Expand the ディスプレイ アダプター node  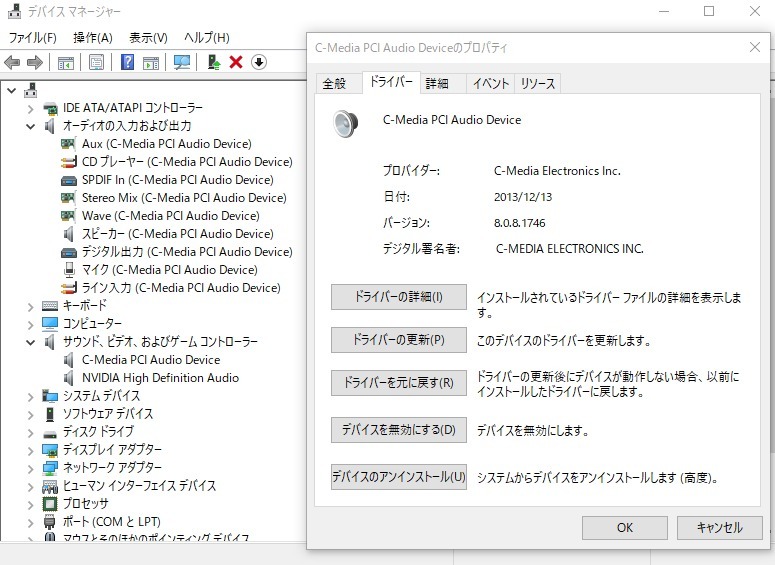pos(31,451)
